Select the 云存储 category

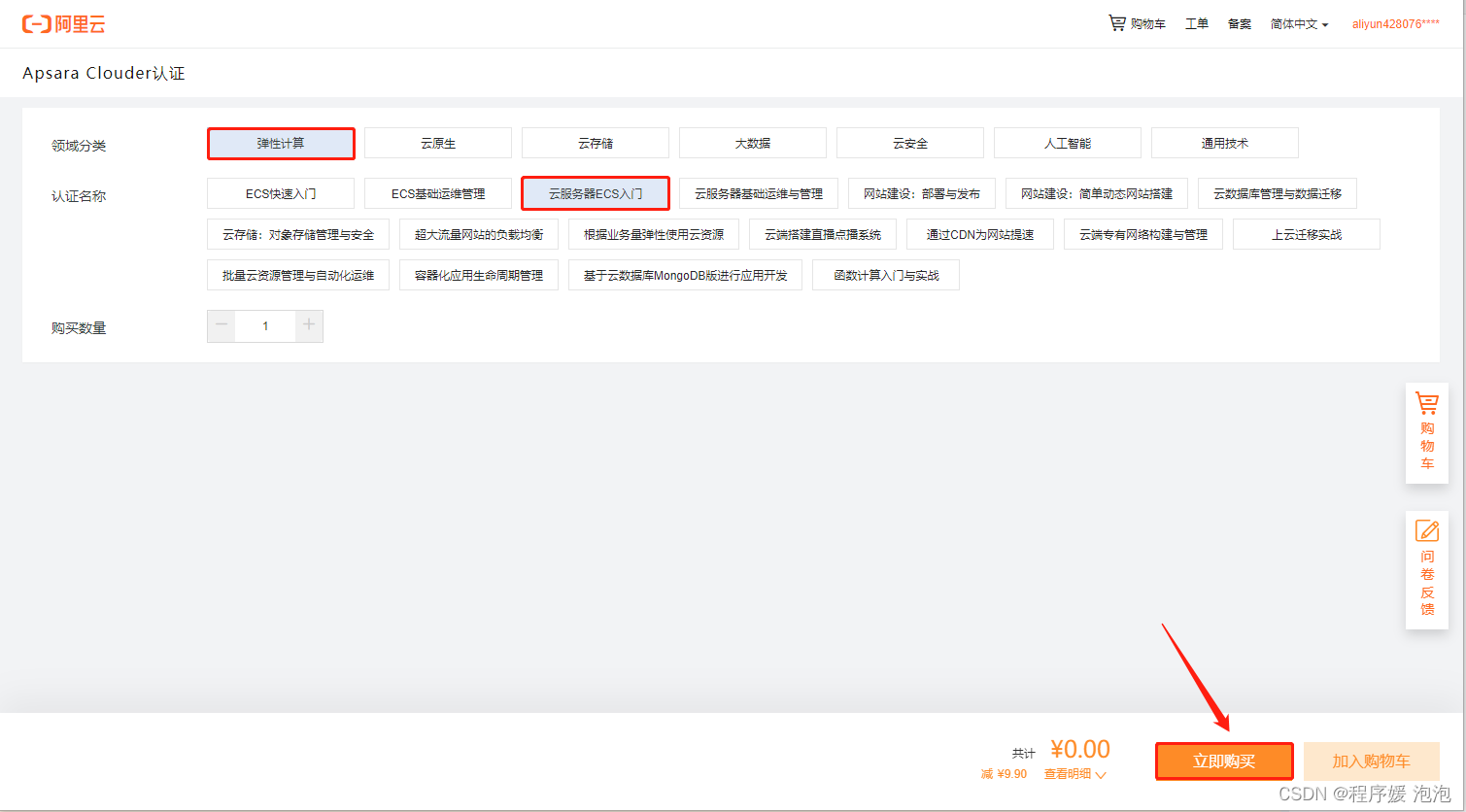click(596, 144)
